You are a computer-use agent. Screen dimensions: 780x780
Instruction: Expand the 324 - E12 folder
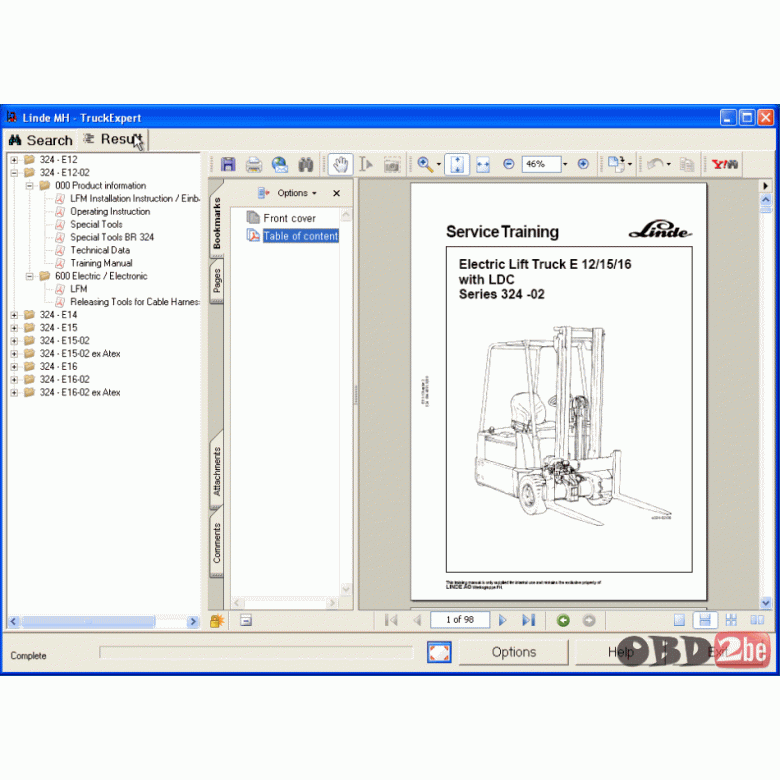tap(14, 160)
